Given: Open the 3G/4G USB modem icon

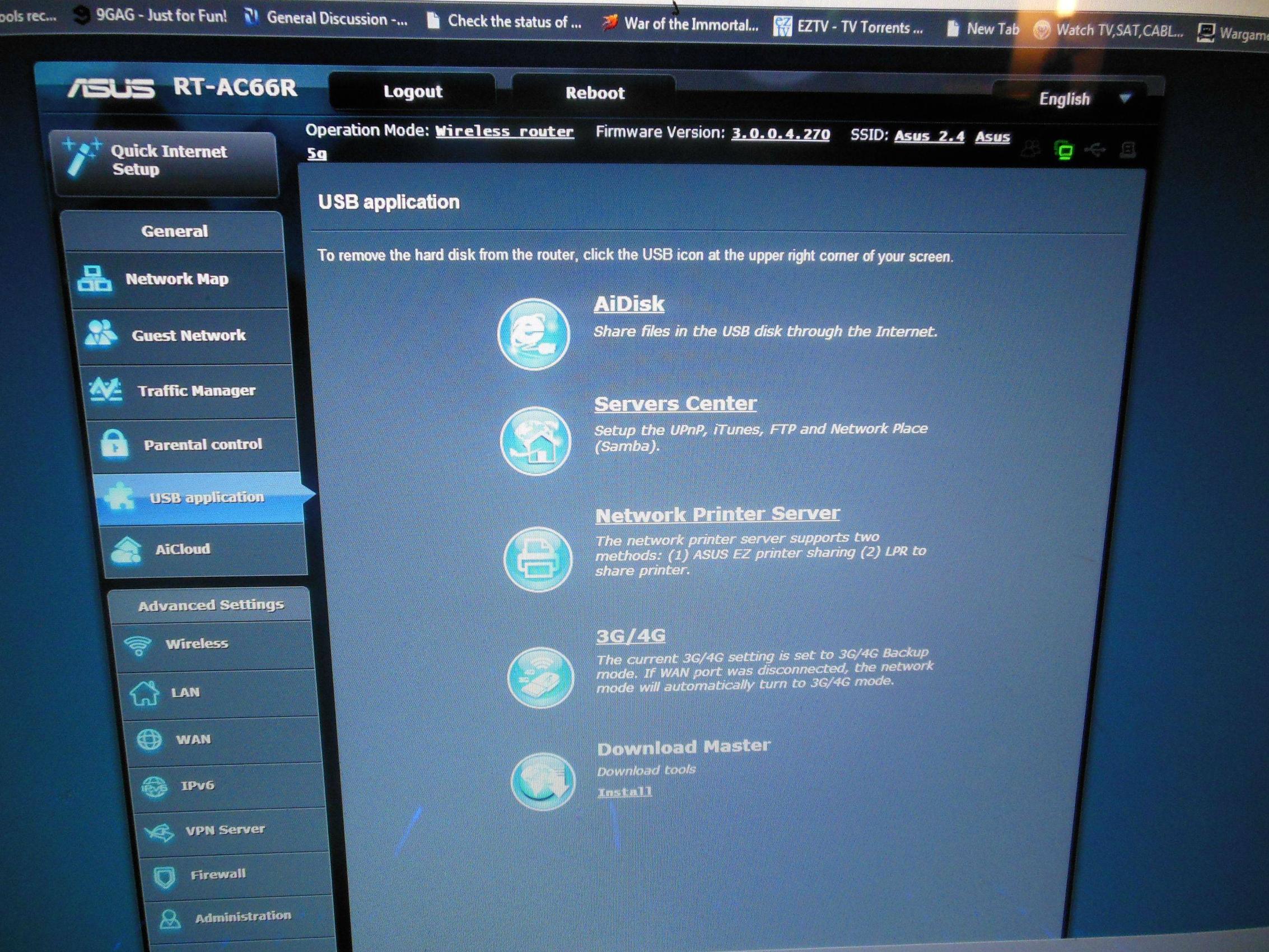Looking at the screenshot, I should pyautogui.click(x=540, y=677).
